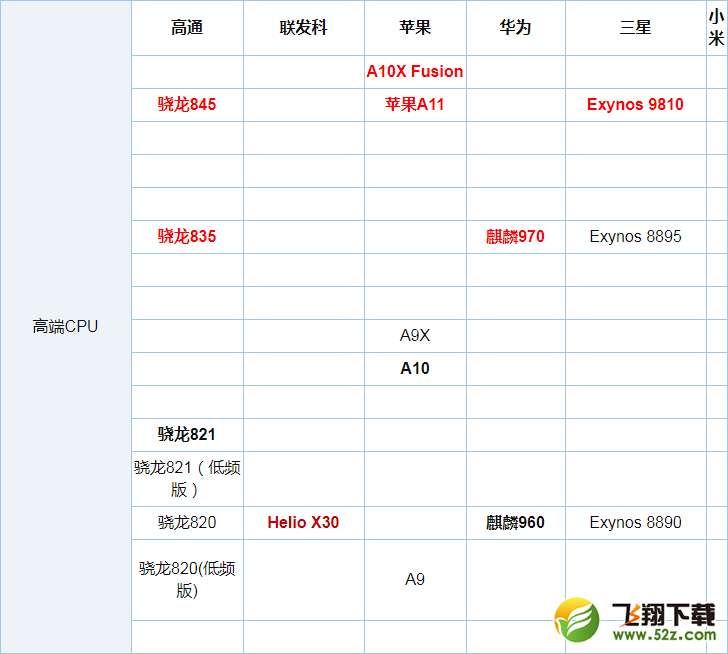Screen dimensions: 728x654
Task: Select the 联发科 column header
Action: coord(303,28)
